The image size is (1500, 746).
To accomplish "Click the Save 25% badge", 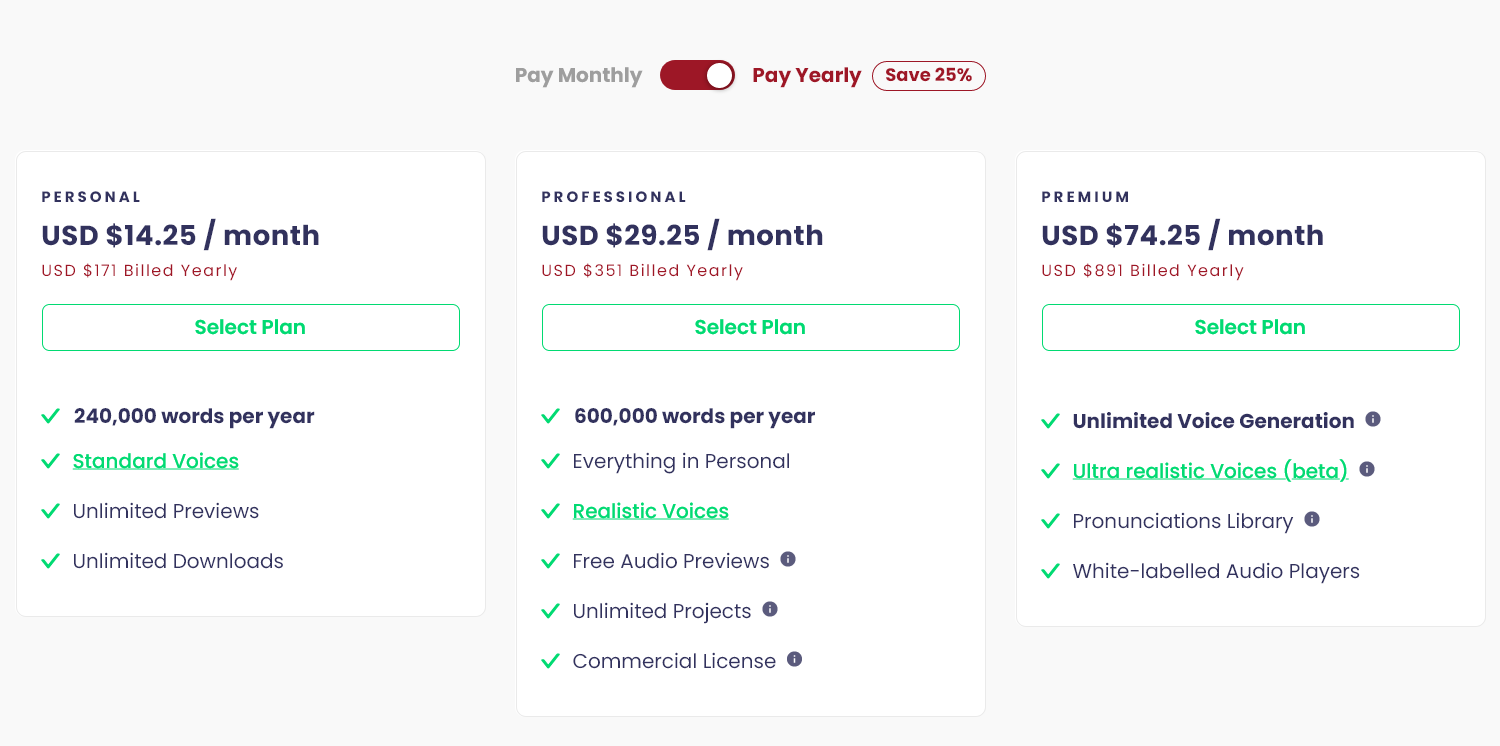I will [x=929, y=76].
